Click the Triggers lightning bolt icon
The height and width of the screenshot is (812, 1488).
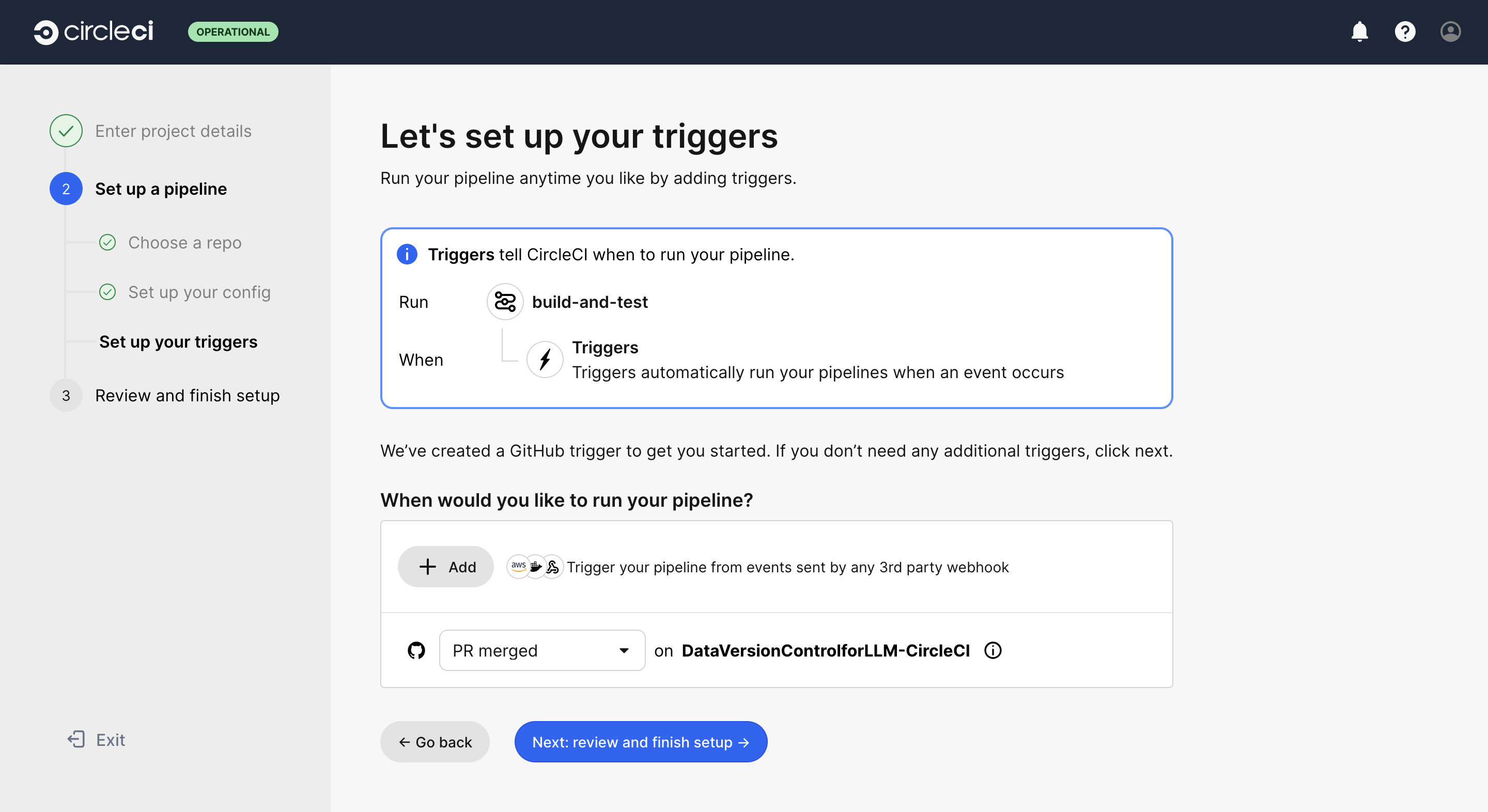[x=544, y=359]
